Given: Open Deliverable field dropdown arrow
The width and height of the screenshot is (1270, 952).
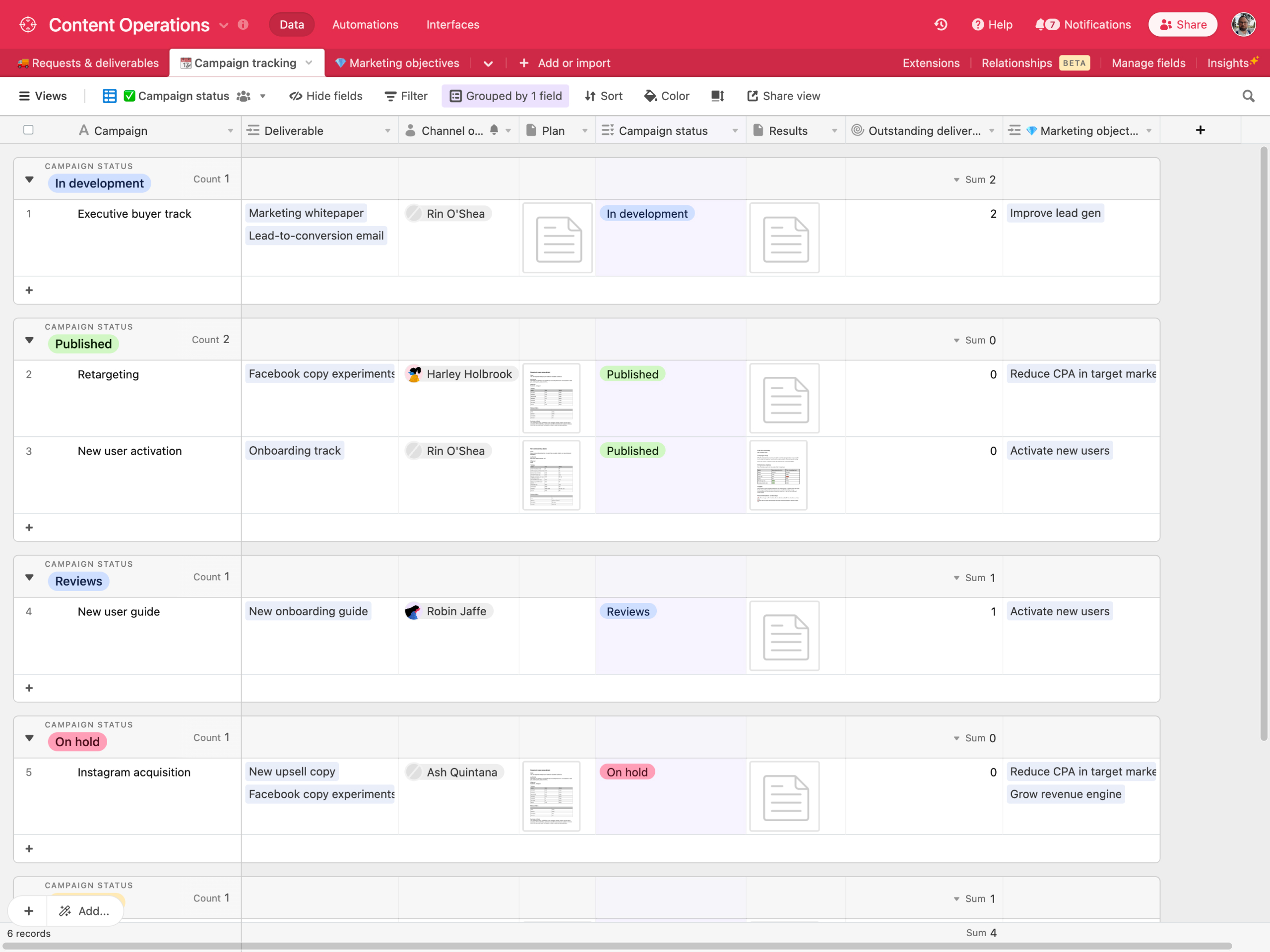Looking at the screenshot, I should 387,131.
